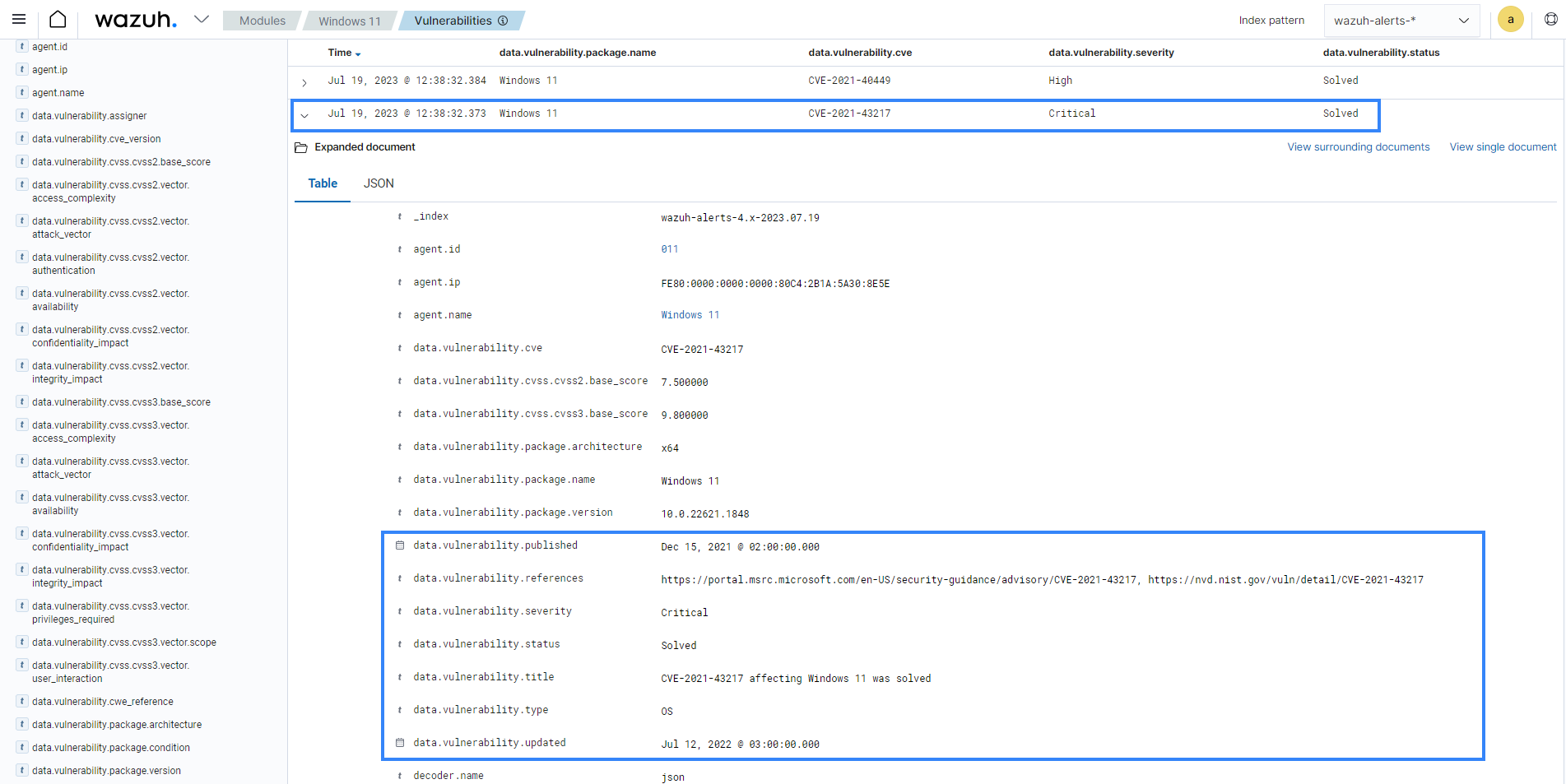Click date icon beside data.vulnerability.updated
1566x784 pixels.
(x=400, y=743)
